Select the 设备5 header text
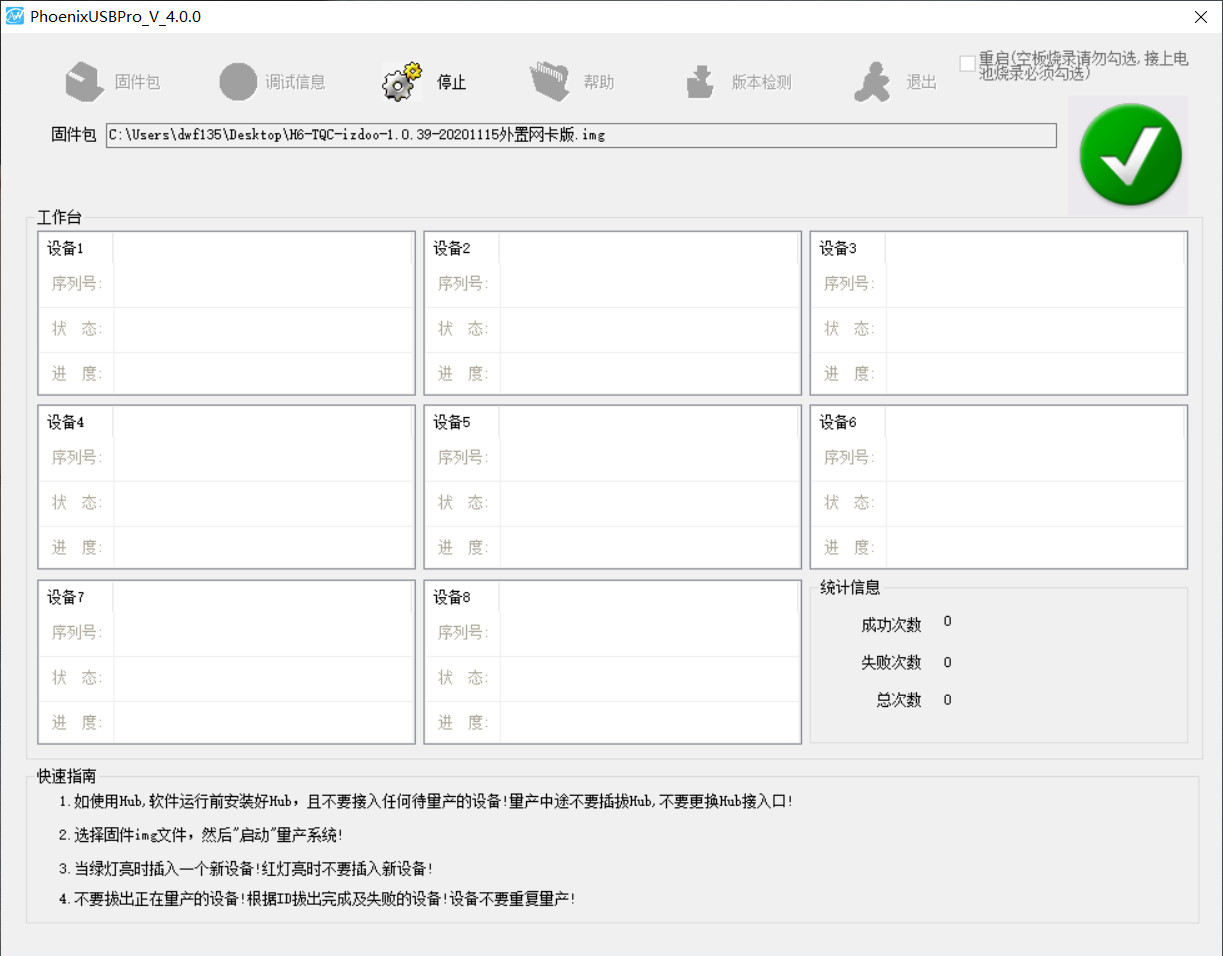The width and height of the screenshot is (1223, 956). coord(451,423)
